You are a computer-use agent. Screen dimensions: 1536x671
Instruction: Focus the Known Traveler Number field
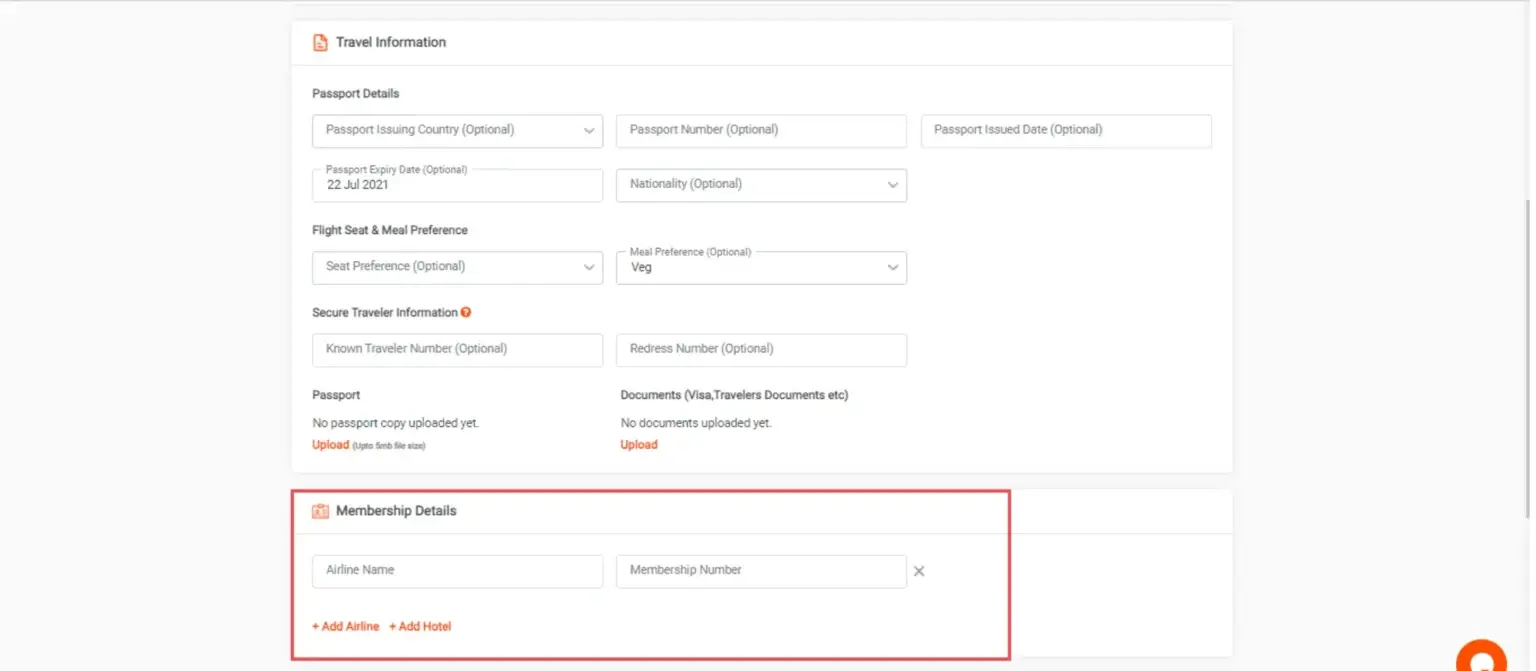tap(457, 350)
